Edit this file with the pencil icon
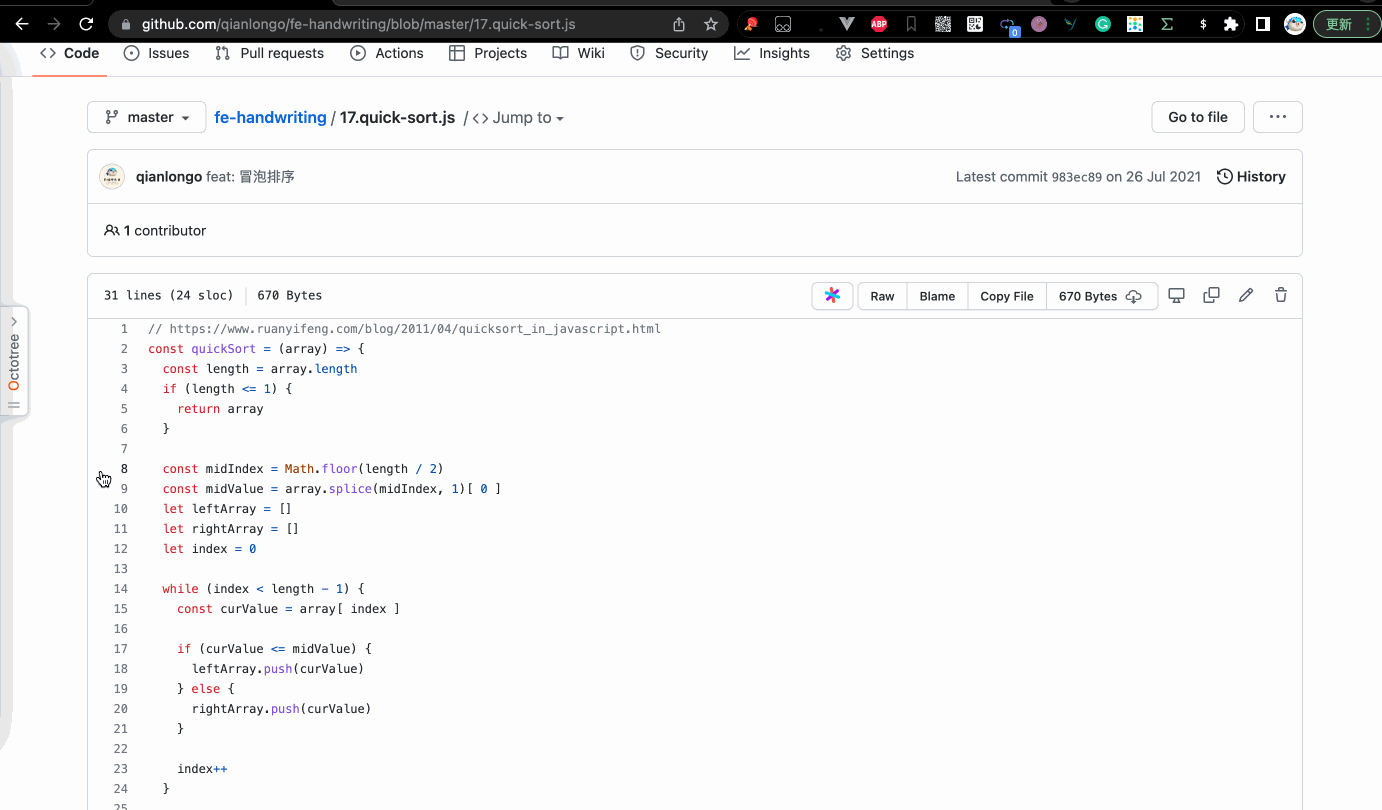The width and height of the screenshot is (1382, 810). coord(1246,296)
